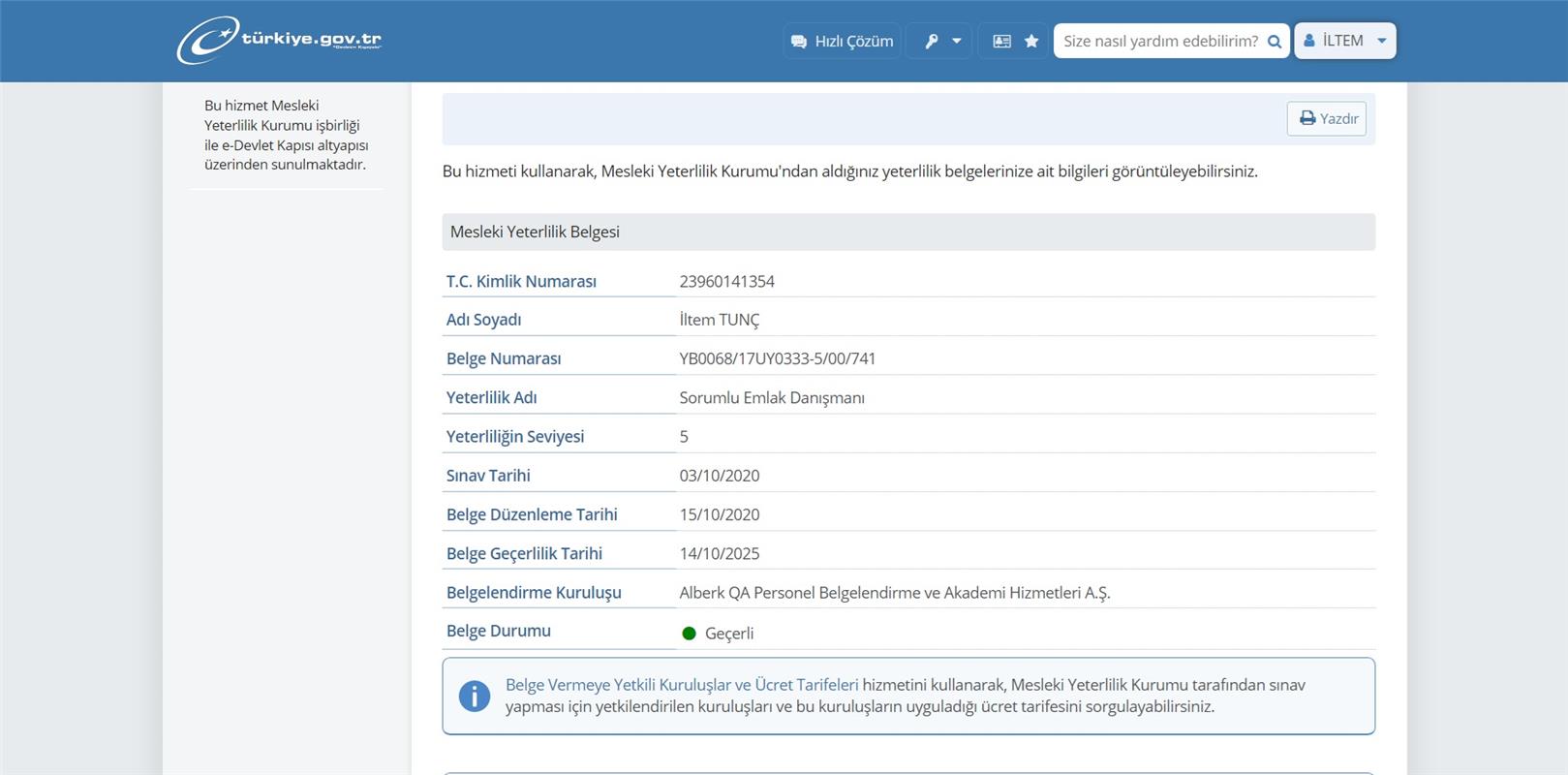Image resolution: width=1568 pixels, height=775 pixels.
Task: Click the star favorites icon
Action: tap(1031, 42)
